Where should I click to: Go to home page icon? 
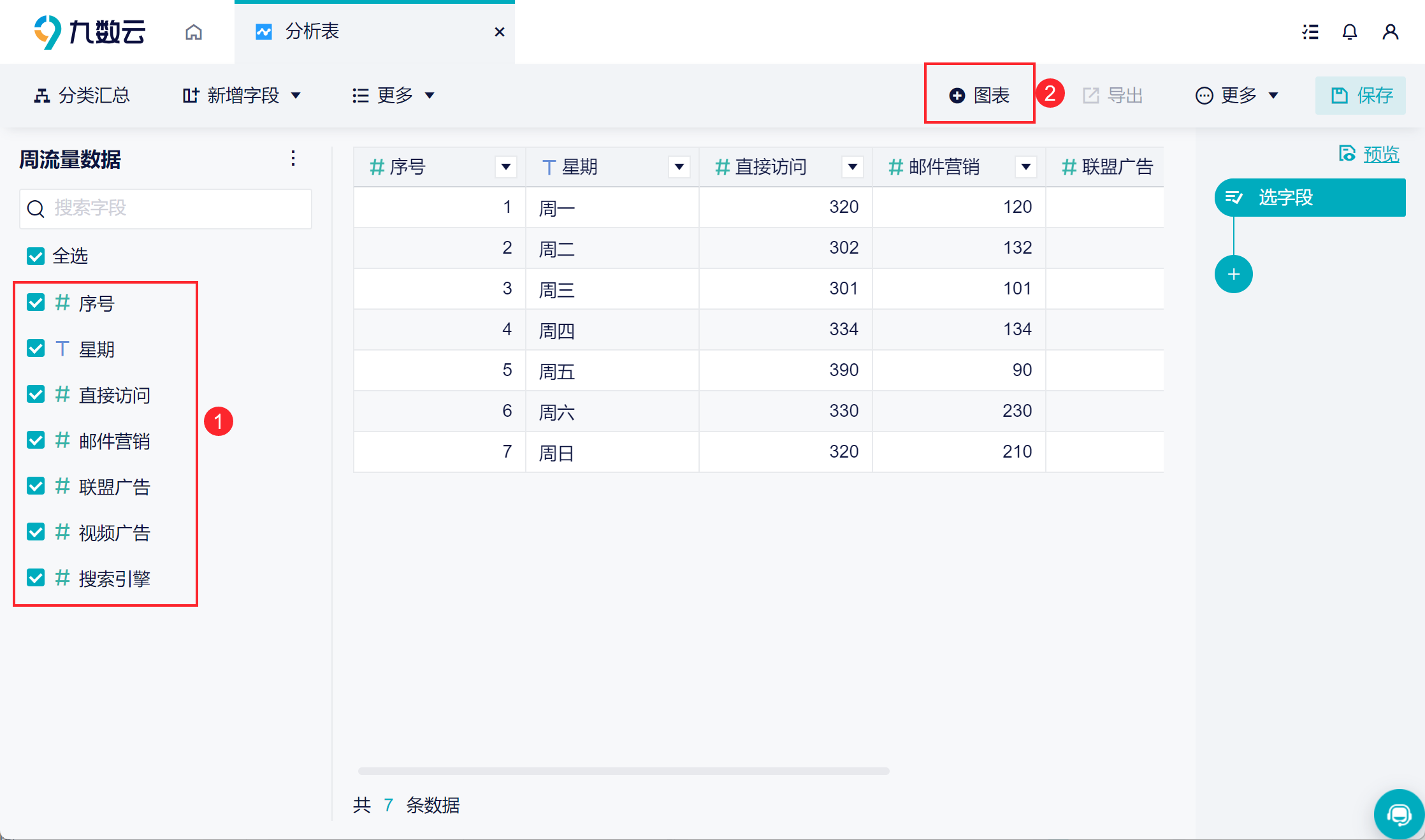click(194, 32)
